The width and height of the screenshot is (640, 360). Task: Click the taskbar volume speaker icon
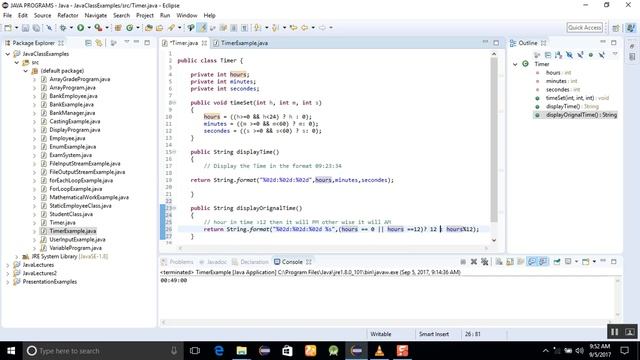pyautogui.click(x=579, y=351)
